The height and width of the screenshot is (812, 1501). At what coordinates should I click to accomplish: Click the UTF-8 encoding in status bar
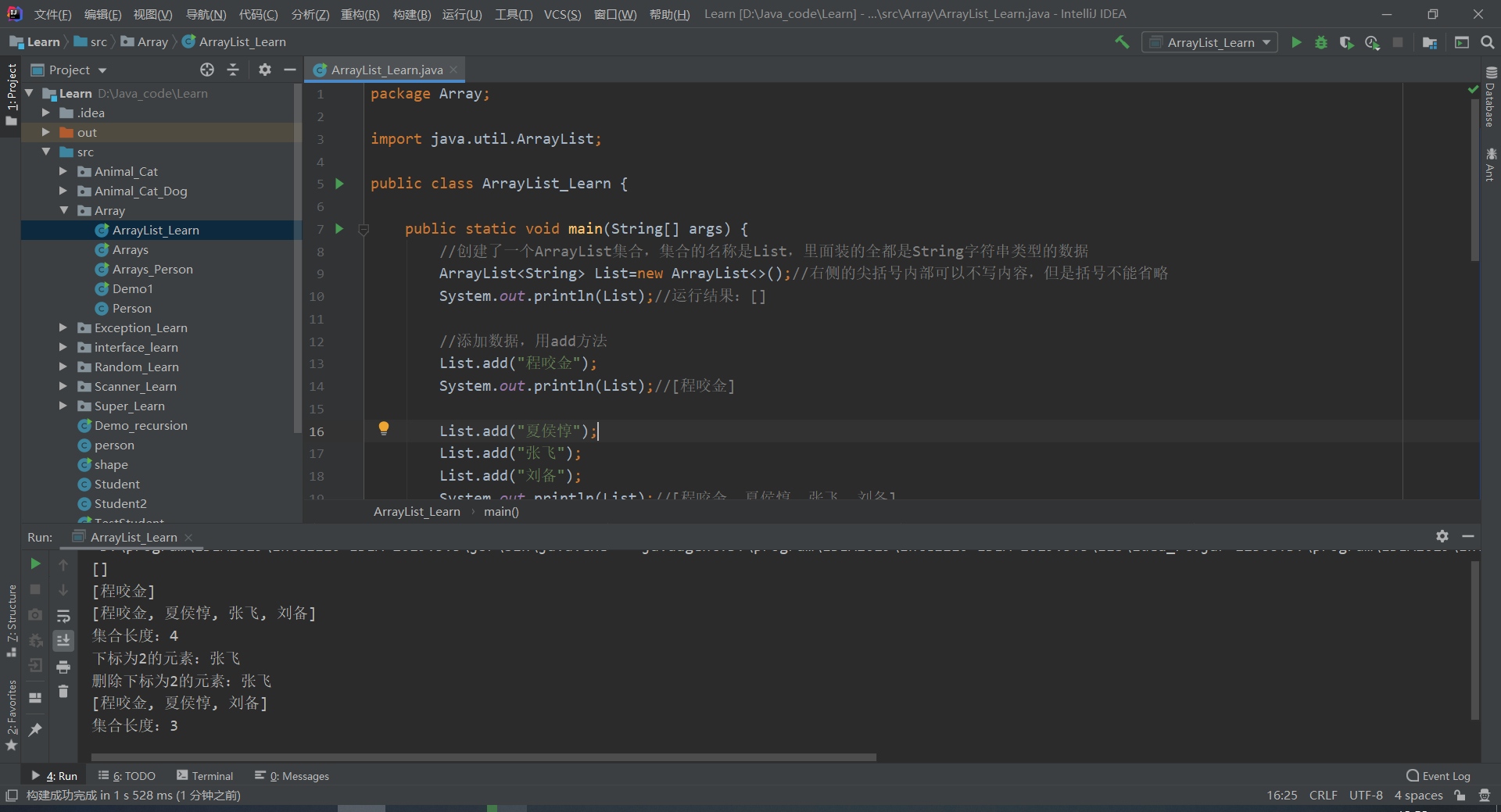tap(1366, 796)
